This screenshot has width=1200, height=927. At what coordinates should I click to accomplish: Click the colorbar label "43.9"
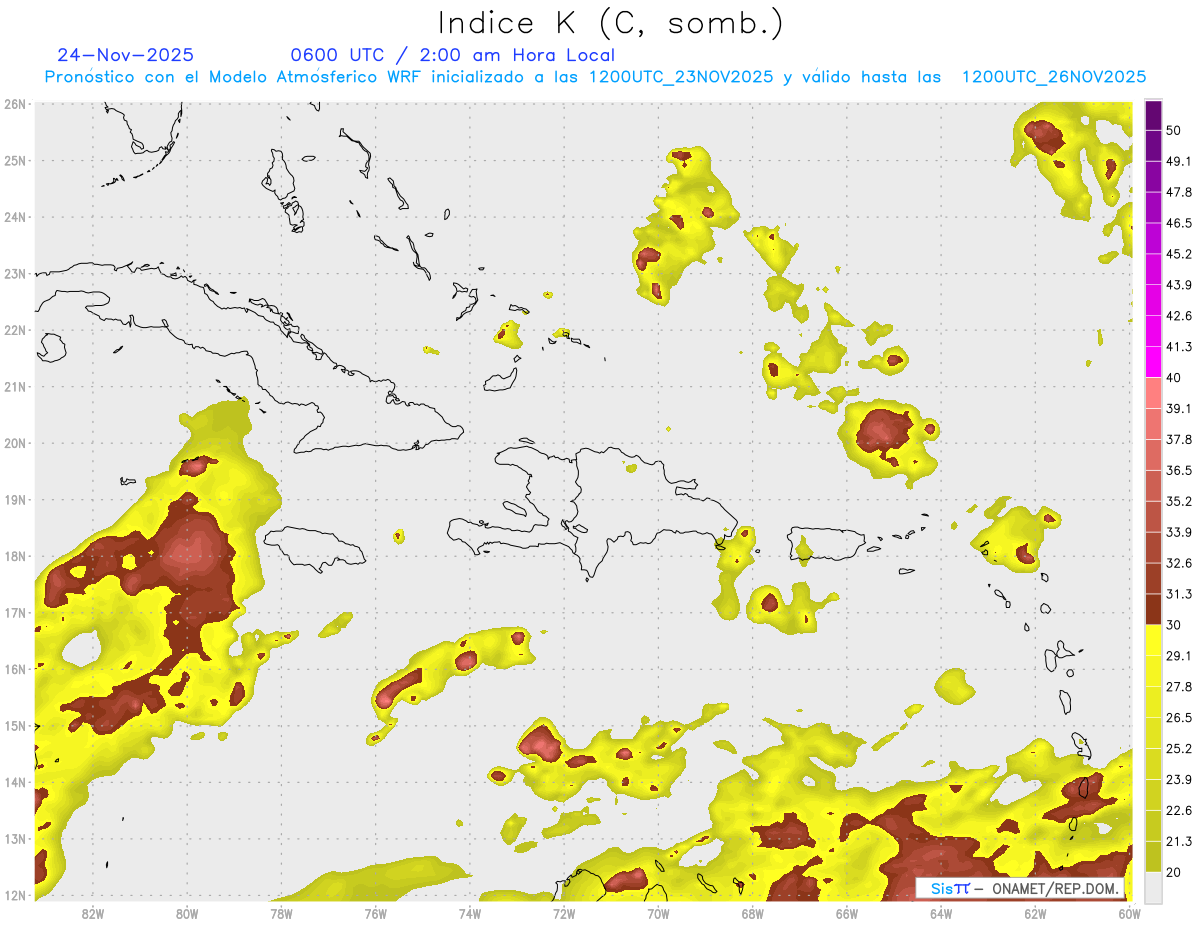[x=1178, y=285]
